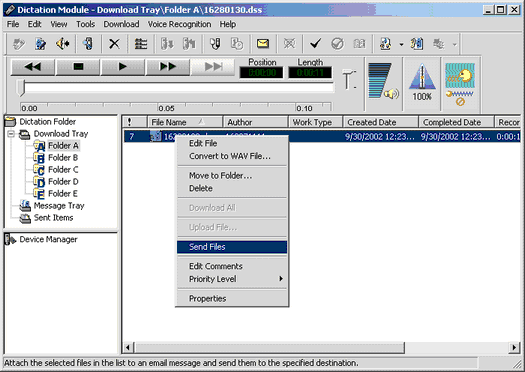Open the Voice Recognition menu
Screen dimensions: 525x372
179,24
